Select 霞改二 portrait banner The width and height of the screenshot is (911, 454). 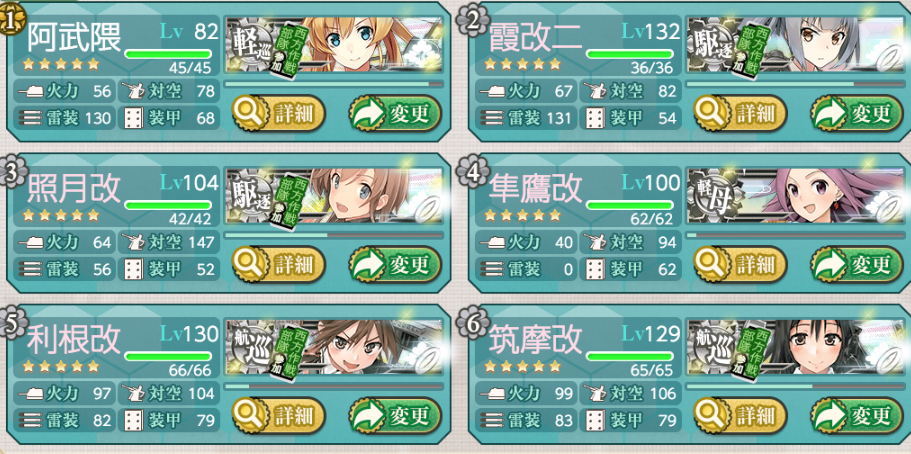tap(794, 45)
